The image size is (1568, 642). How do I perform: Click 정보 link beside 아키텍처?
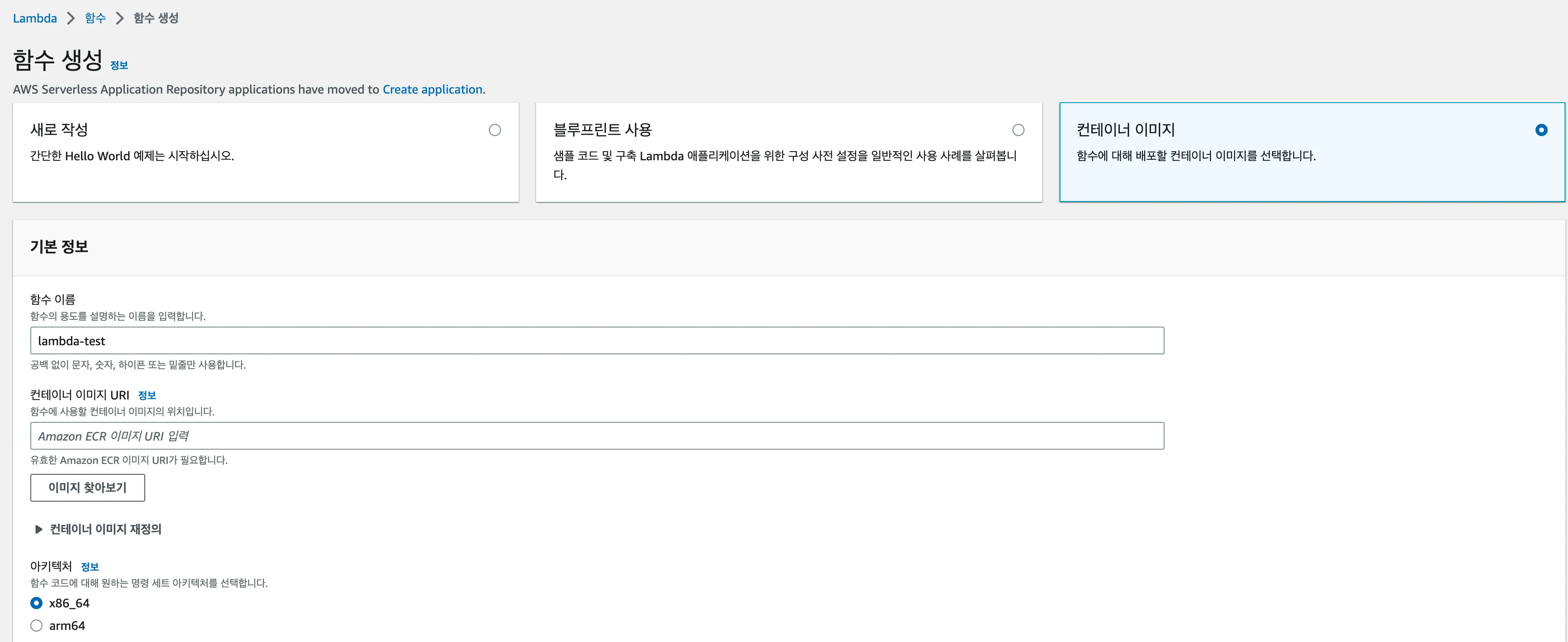pos(89,567)
